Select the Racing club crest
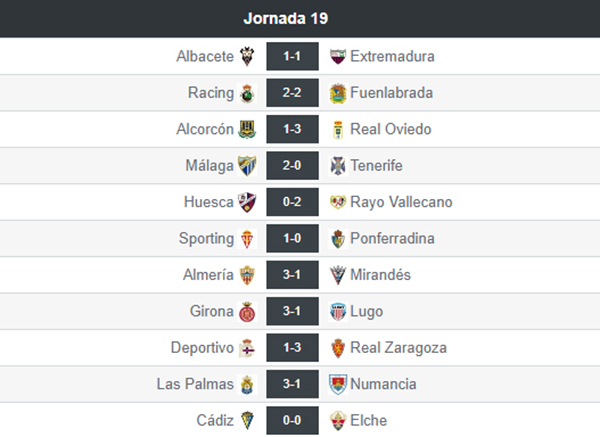Viewport: 600px width, 437px height. pos(247,93)
